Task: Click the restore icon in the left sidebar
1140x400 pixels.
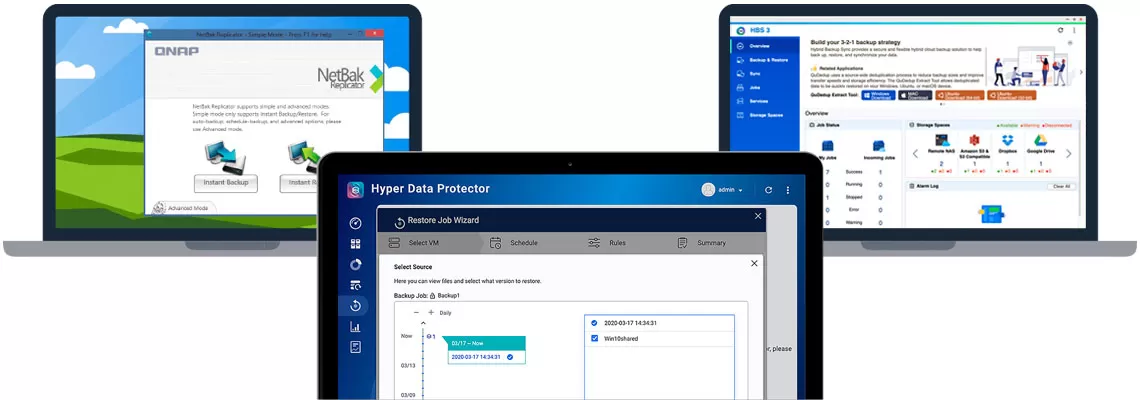Action: coord(355,306)
